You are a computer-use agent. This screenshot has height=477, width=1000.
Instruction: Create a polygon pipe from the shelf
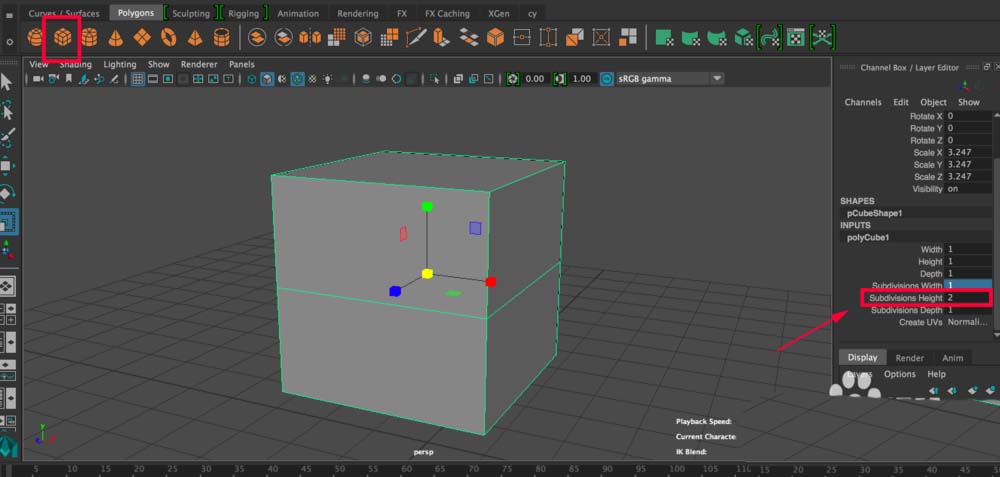pyautogui.click(x=221, y=38)
